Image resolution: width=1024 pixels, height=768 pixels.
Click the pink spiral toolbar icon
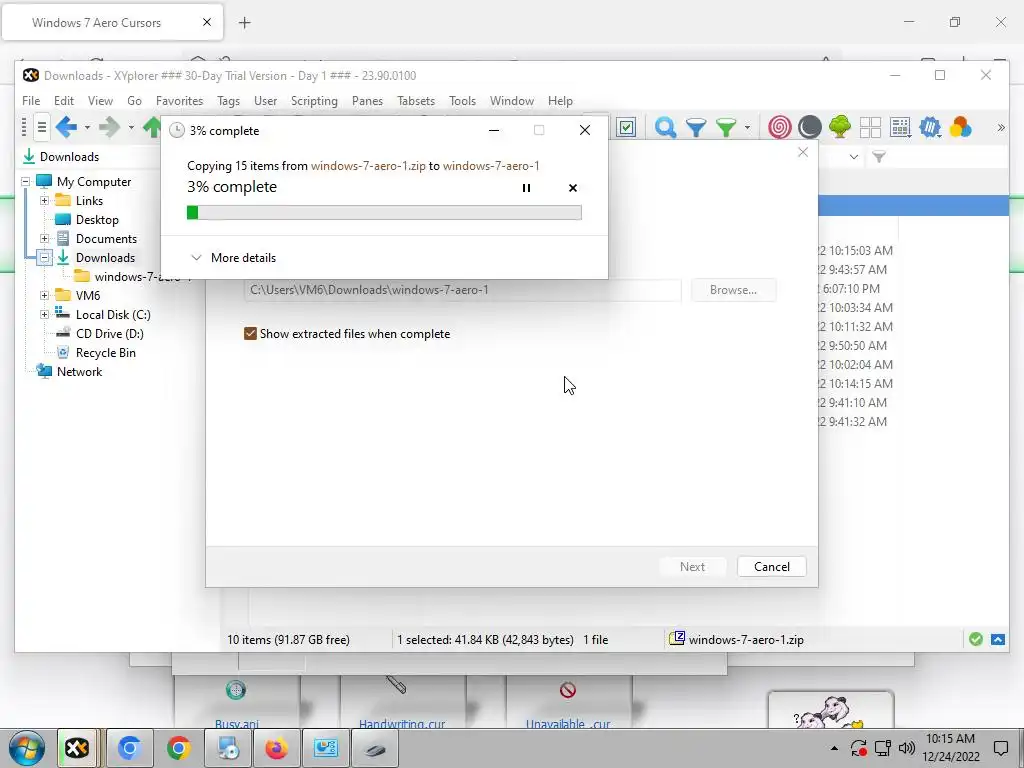[779, 127]
